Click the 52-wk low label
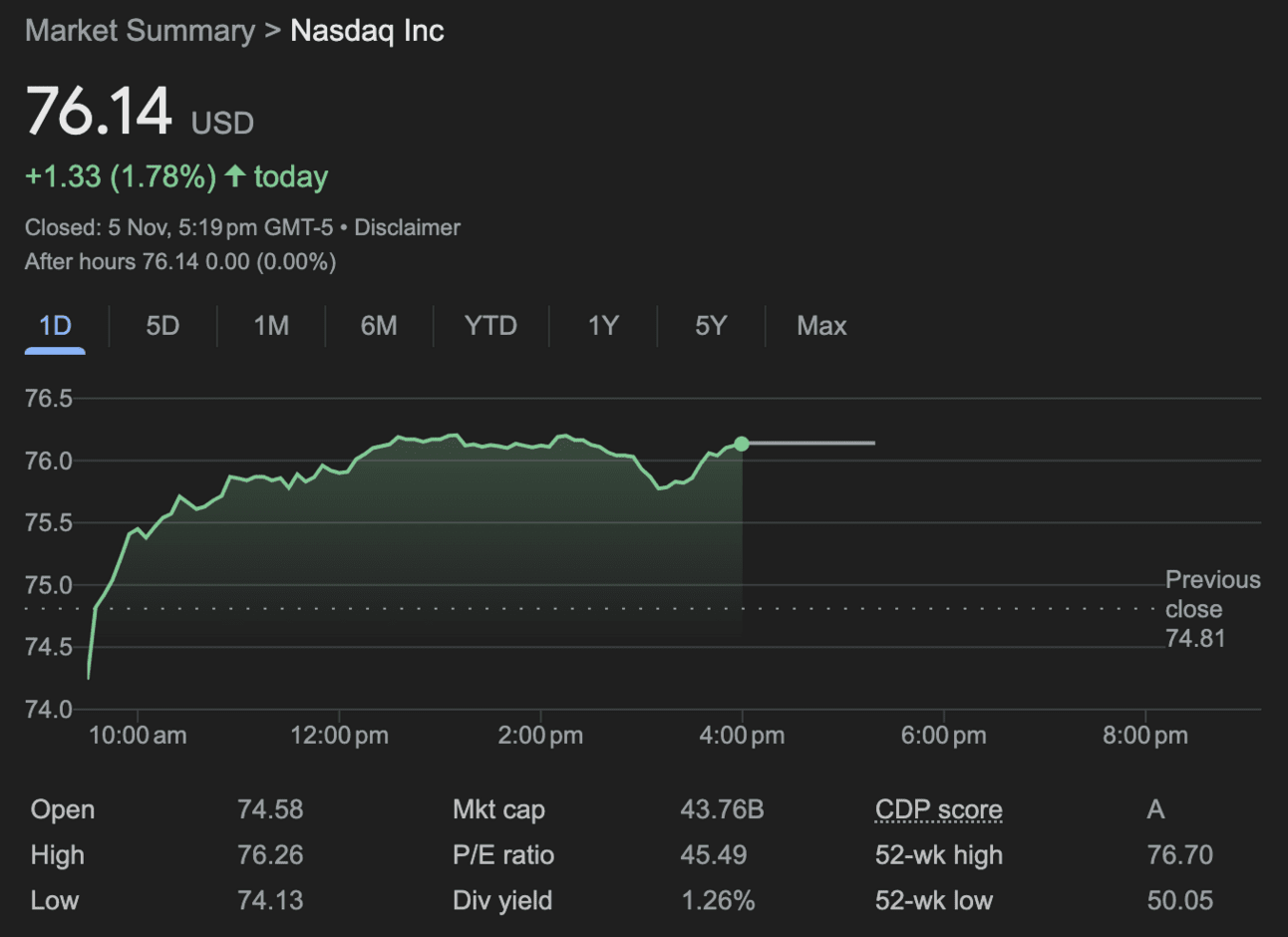Image resolution: width=1288 pixels, height=937 pixels. (934, 901)
